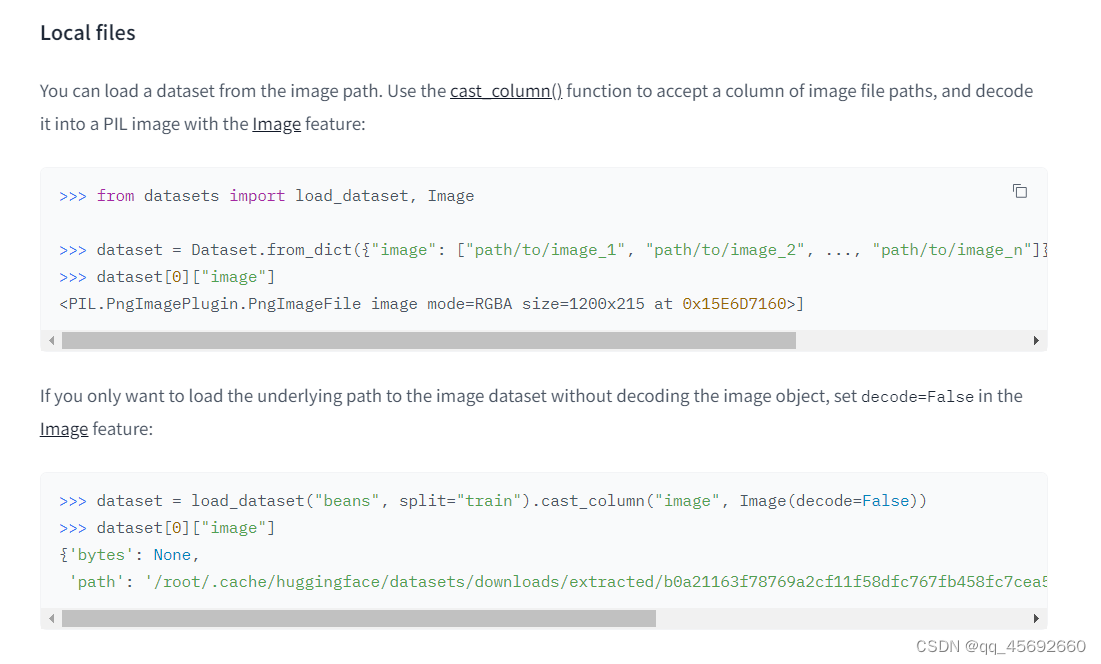The width and height of the screenshot is (1101, 664).
Task: Open the first Image feature link
Action: coord(276,124)
